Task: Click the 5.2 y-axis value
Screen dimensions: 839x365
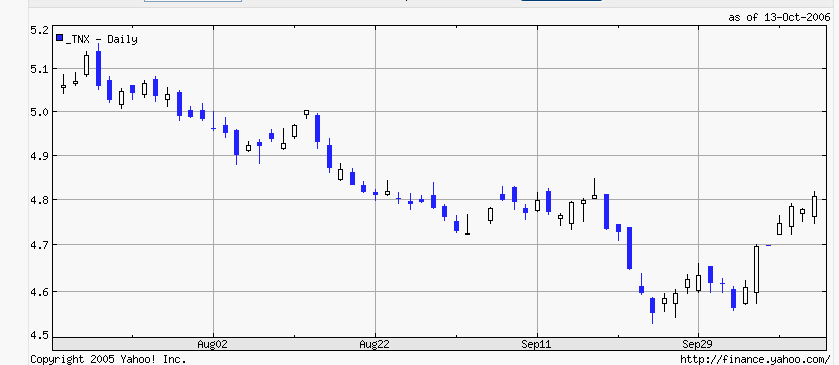Action: tap(40, 30)
